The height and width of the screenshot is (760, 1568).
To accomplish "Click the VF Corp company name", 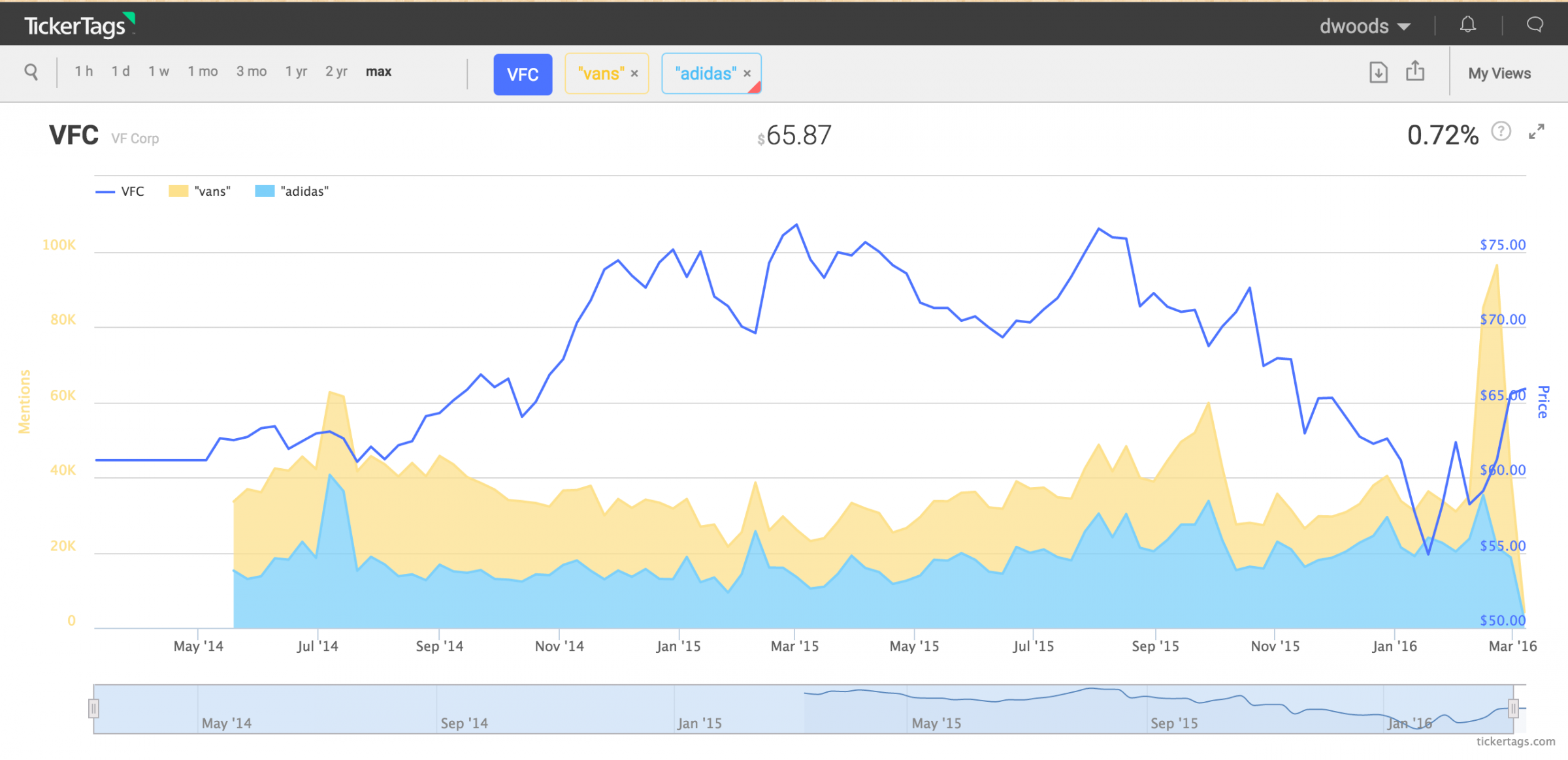I will (x=135, y=138).
